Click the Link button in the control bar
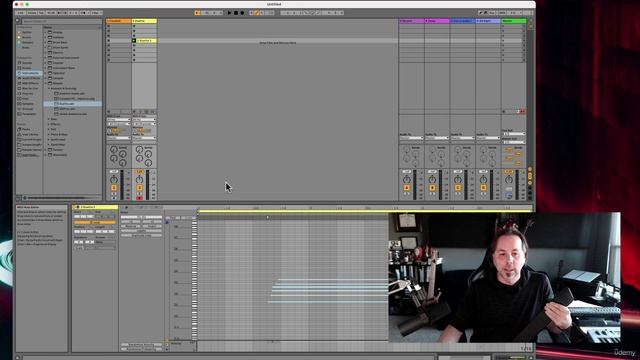 tap(20, 13)
